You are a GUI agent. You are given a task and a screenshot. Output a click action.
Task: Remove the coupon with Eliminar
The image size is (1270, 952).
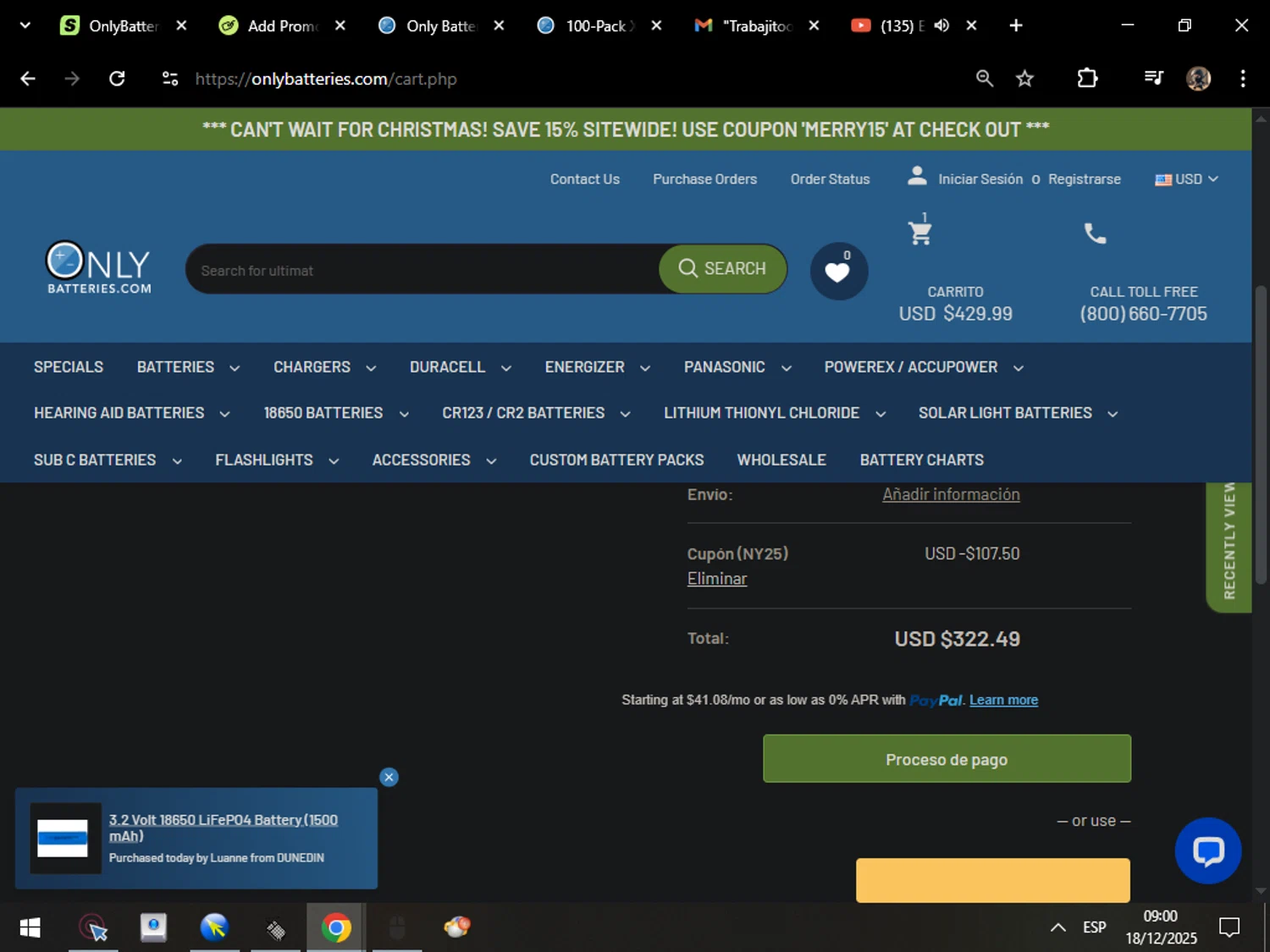717,579
